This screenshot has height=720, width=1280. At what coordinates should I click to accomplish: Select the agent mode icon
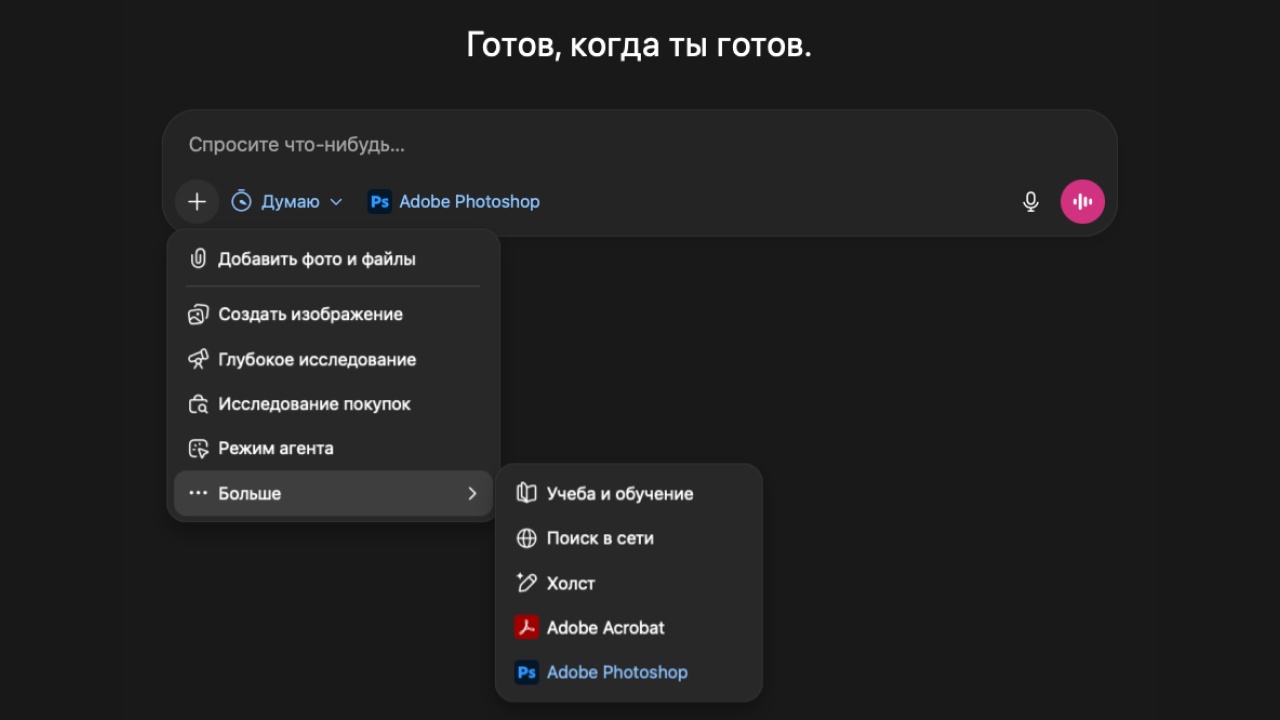tap(199, 448)
